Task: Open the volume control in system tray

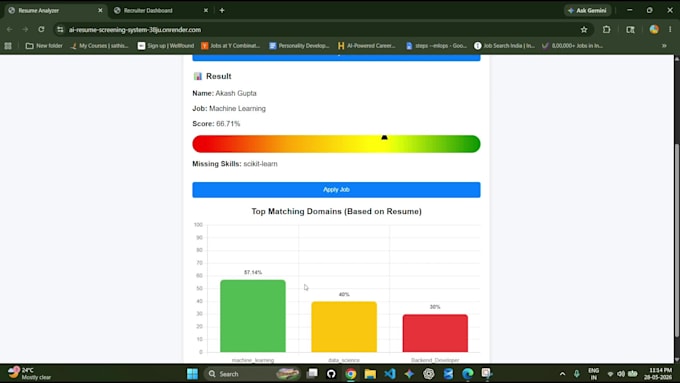Action: coord(621,373)
